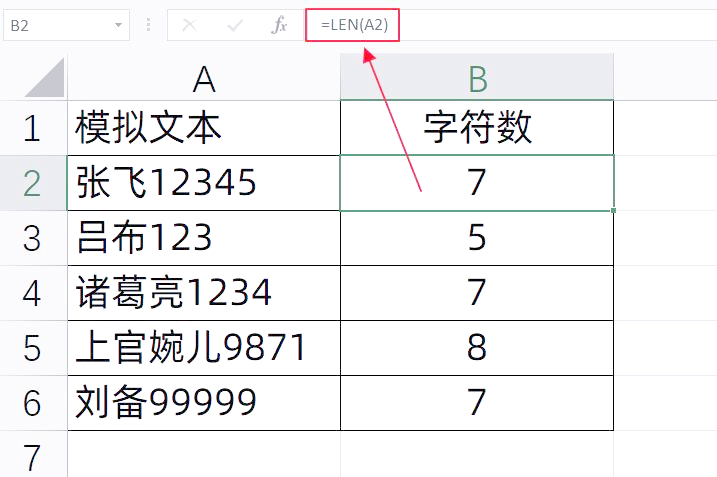Click the formula bar options dots handle
Viewport: 717px width, 477px height.
point(148,25)
